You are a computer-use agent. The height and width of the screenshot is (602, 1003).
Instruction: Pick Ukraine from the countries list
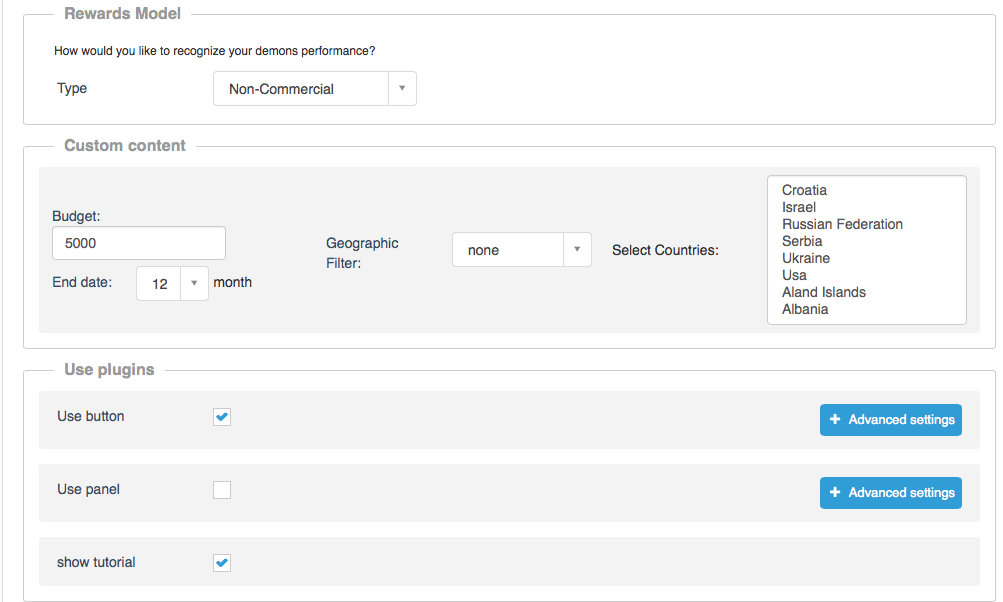click(x=806, y=258)
